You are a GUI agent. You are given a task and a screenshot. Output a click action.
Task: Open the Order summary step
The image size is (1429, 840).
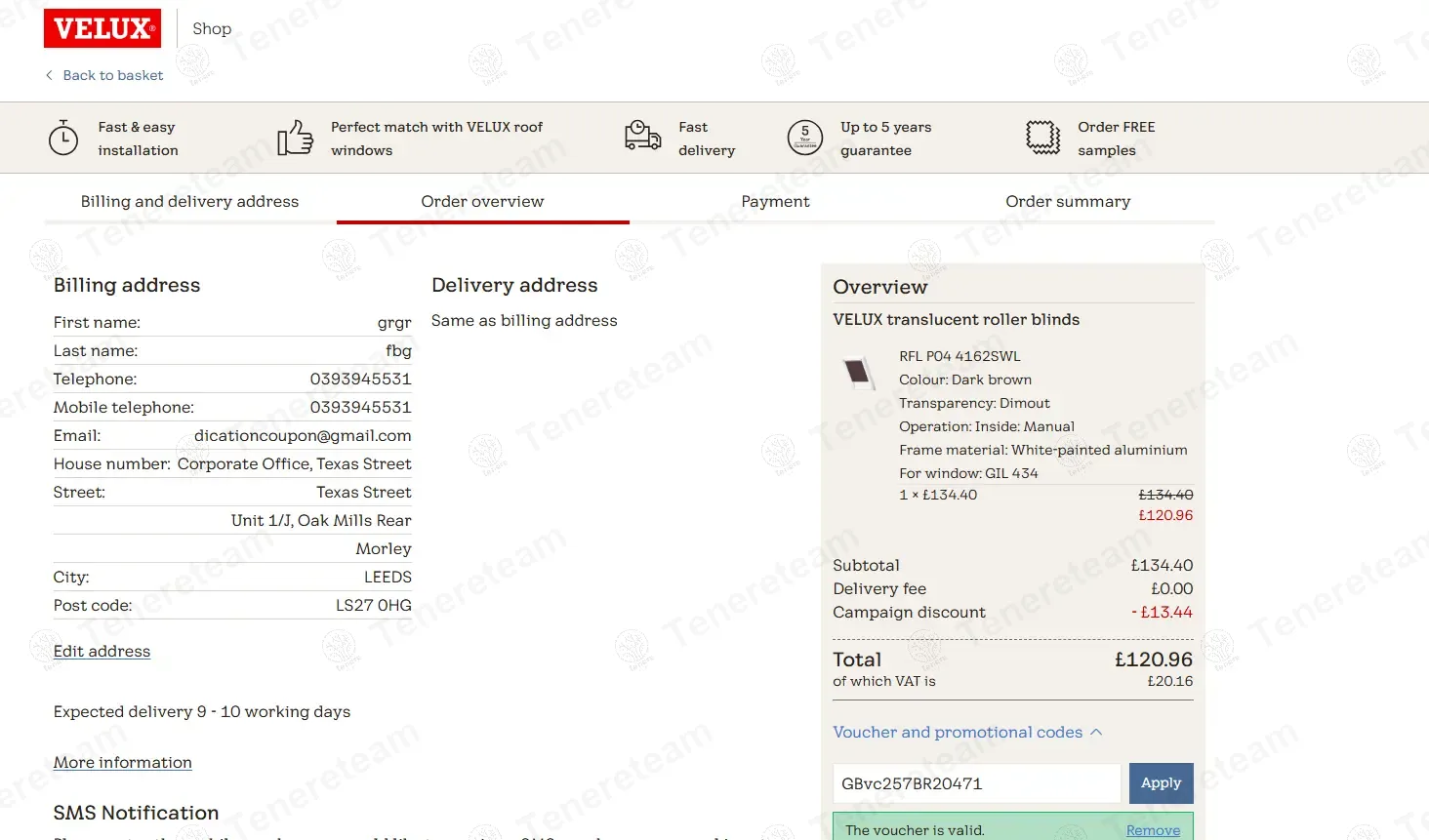1068,201
